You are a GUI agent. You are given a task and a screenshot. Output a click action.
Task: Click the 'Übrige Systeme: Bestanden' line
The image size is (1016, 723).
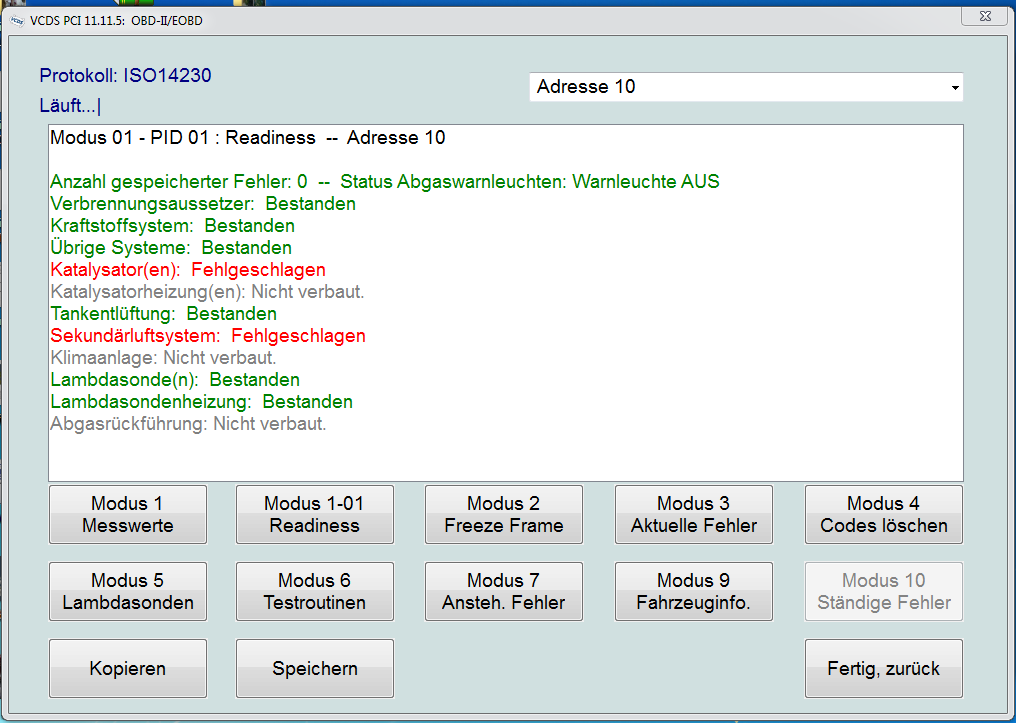(x=171, y=247)
